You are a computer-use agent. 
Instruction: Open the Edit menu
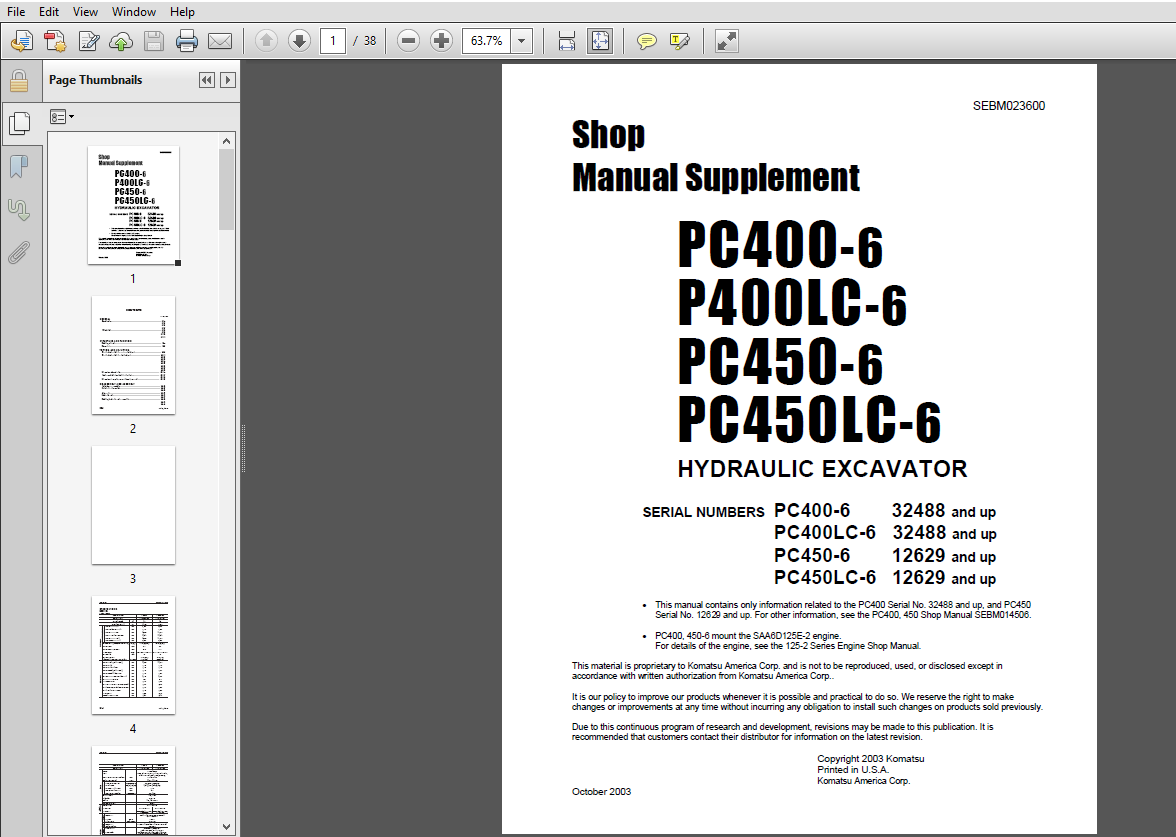click(49, 11)
